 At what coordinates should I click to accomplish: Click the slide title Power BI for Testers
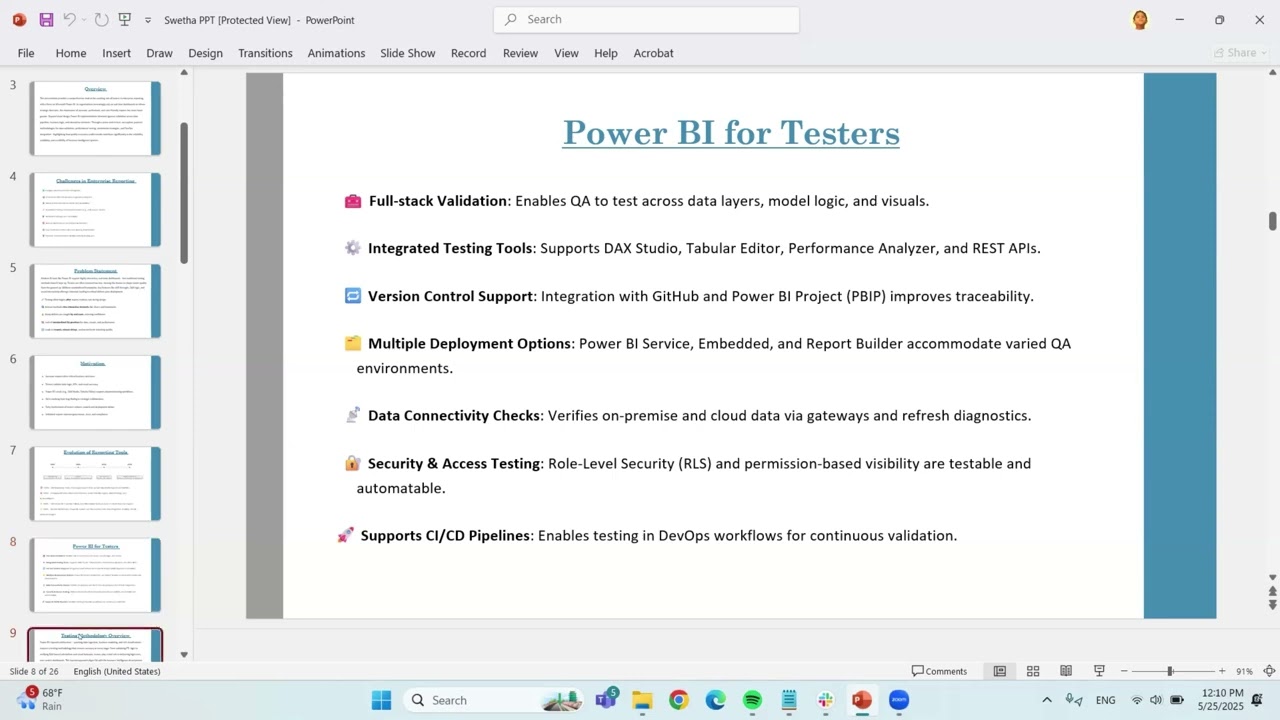tap(731, 133)
